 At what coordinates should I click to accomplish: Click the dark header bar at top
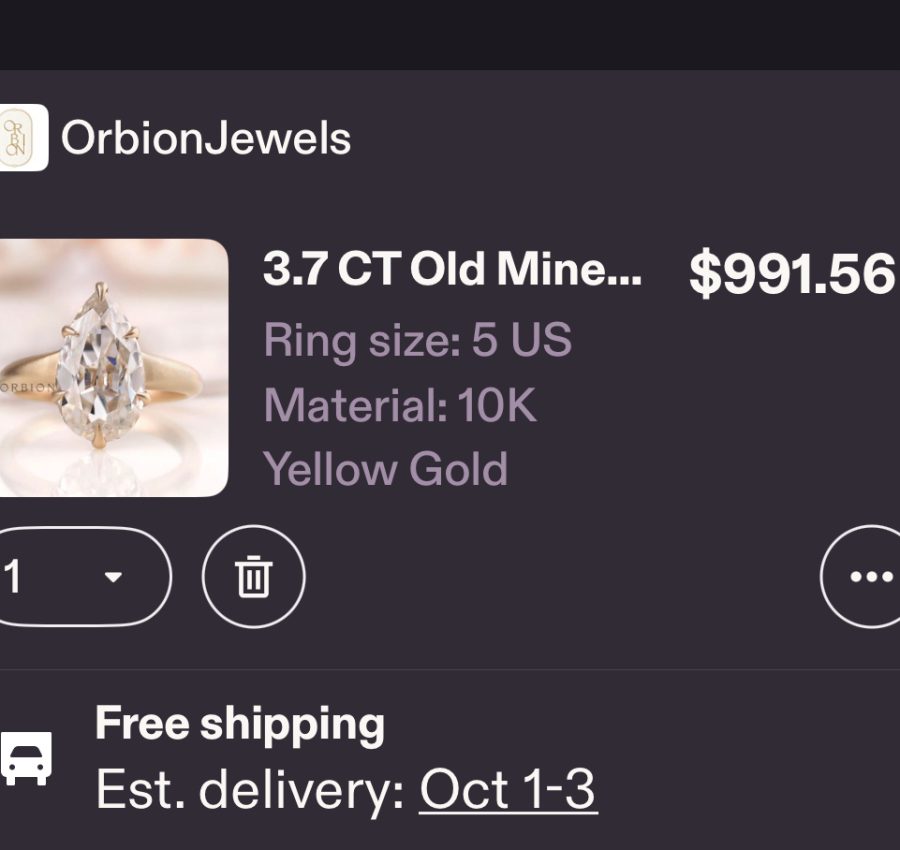[x=450, y=34]
